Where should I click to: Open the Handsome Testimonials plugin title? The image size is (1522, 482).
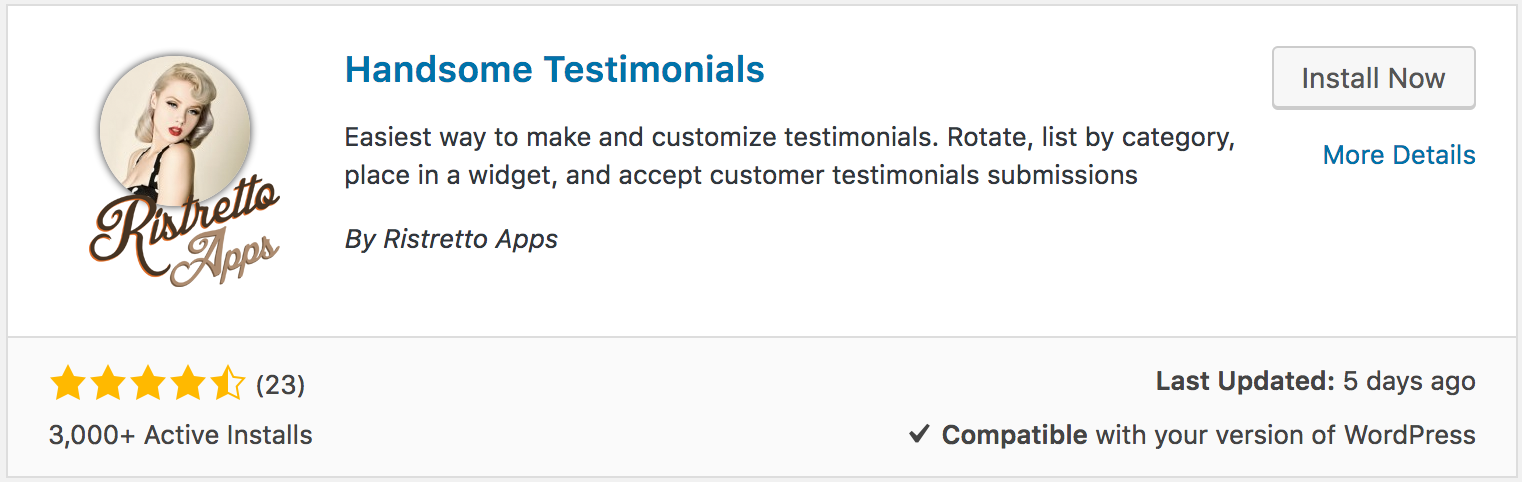tap(555, 69)
